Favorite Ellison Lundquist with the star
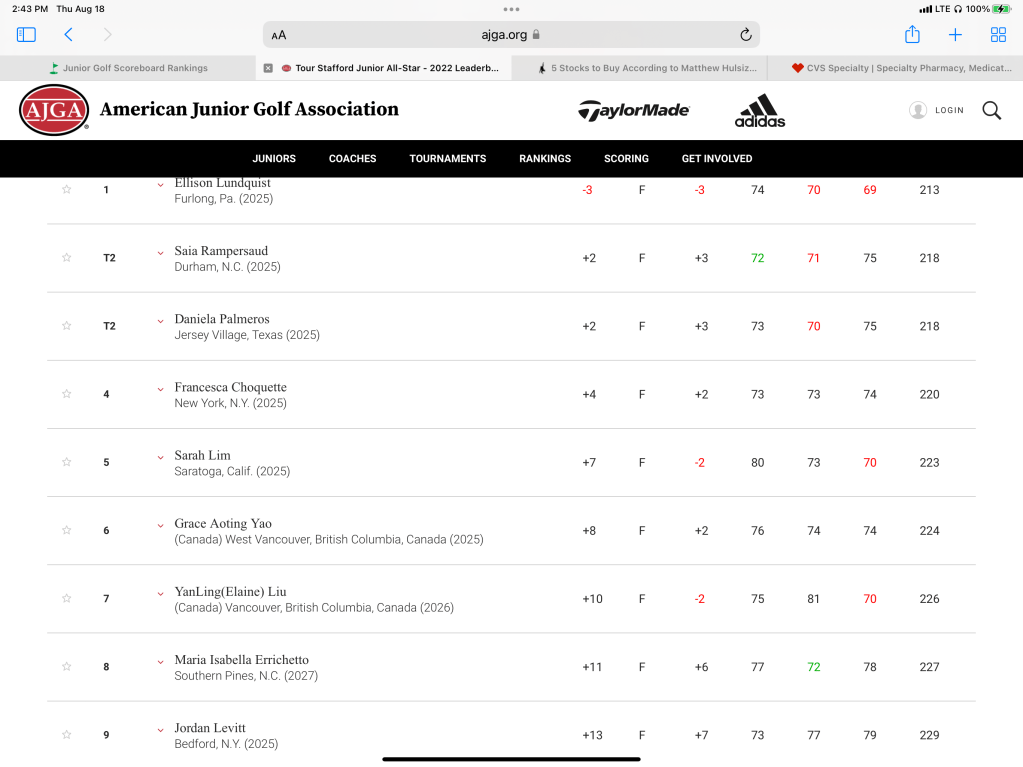This screenshot has height=767, width=1023. click(67, 190)
